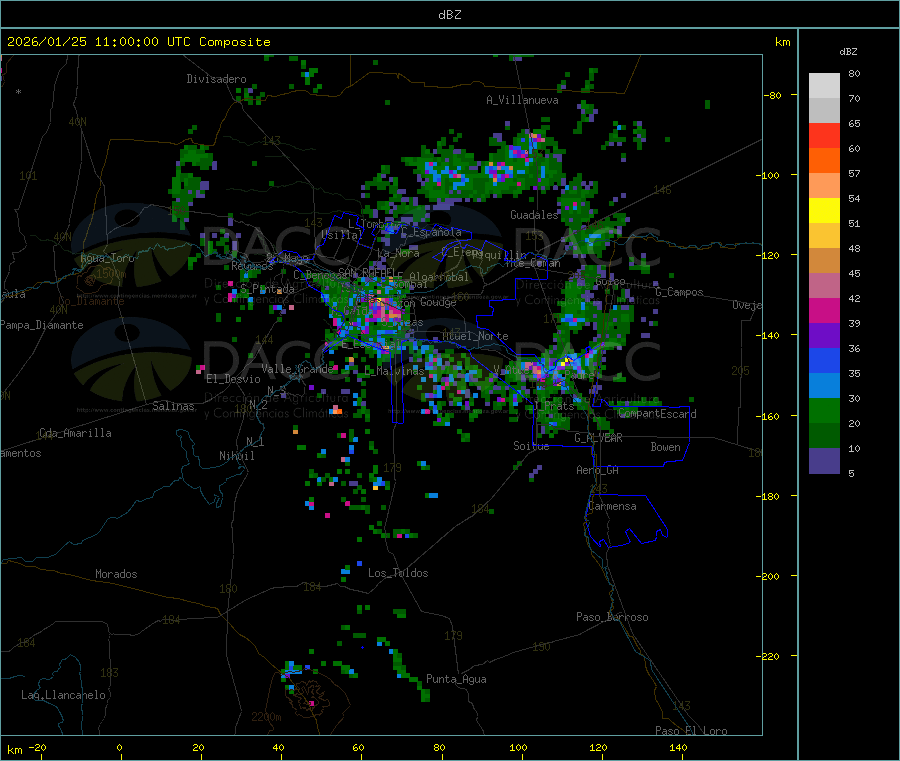
Task: Click the Aero_GA label
Action: coord(598,470)
